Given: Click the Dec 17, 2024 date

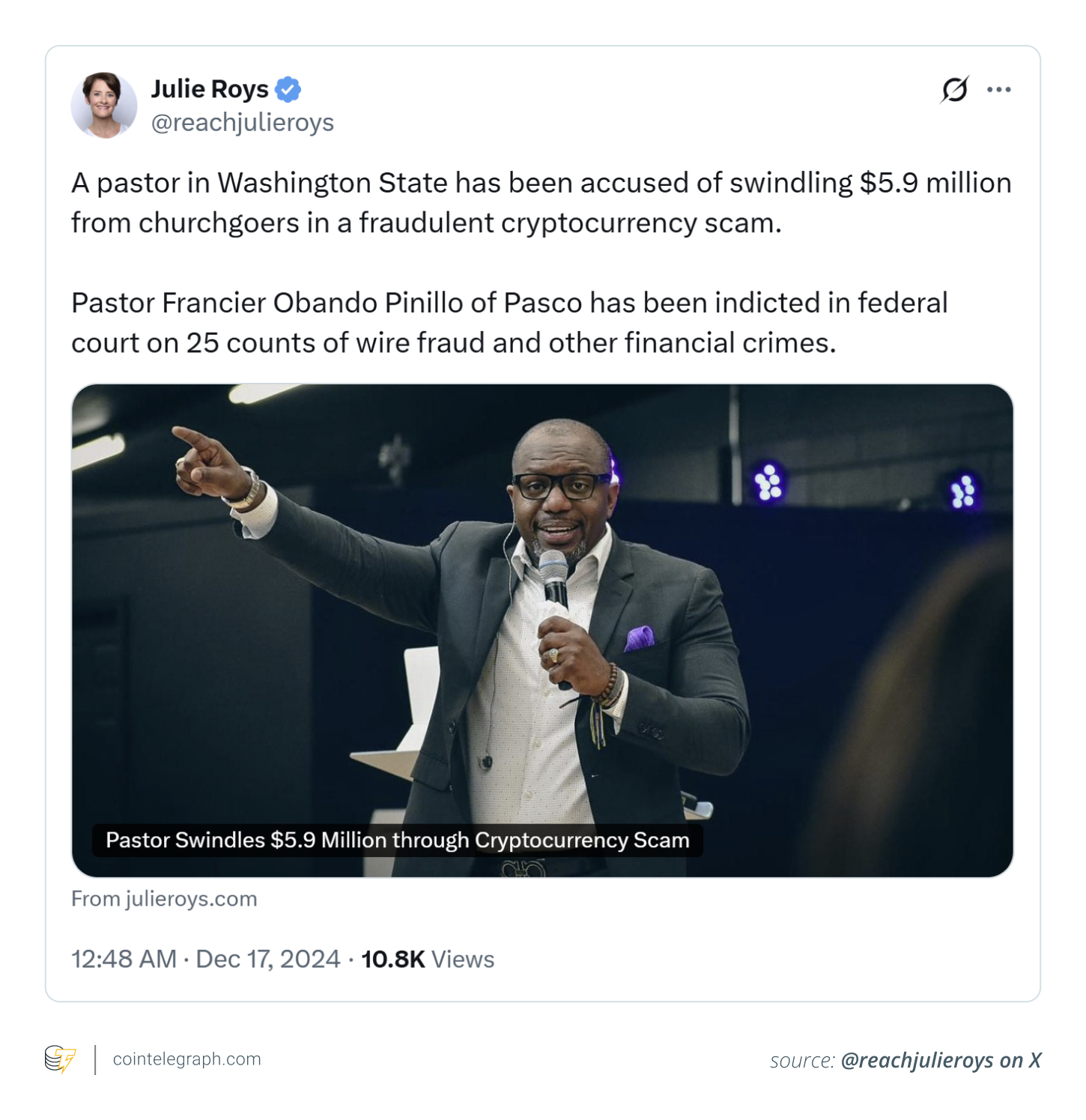Looking at the screenshot, I should tap(267, 959).
